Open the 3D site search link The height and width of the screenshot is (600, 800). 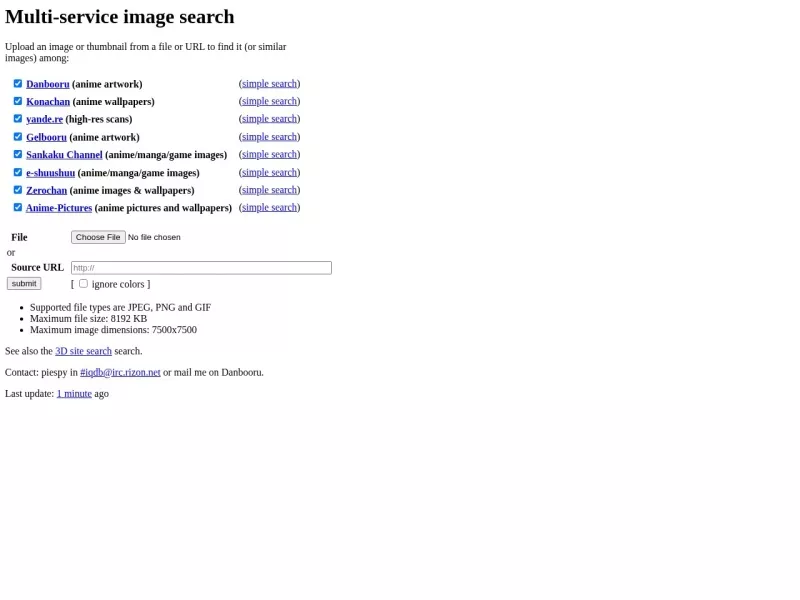point(83,351)
